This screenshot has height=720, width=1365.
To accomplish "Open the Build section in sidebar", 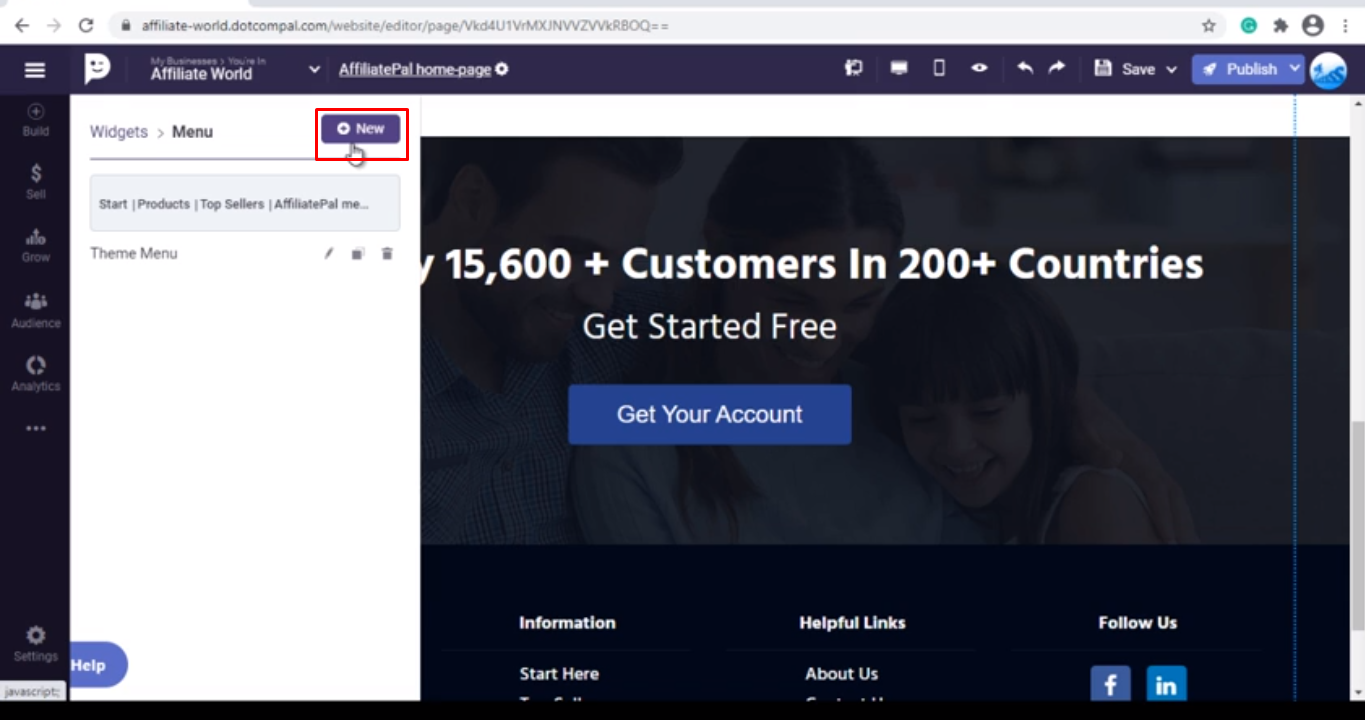I will [36, 120].
